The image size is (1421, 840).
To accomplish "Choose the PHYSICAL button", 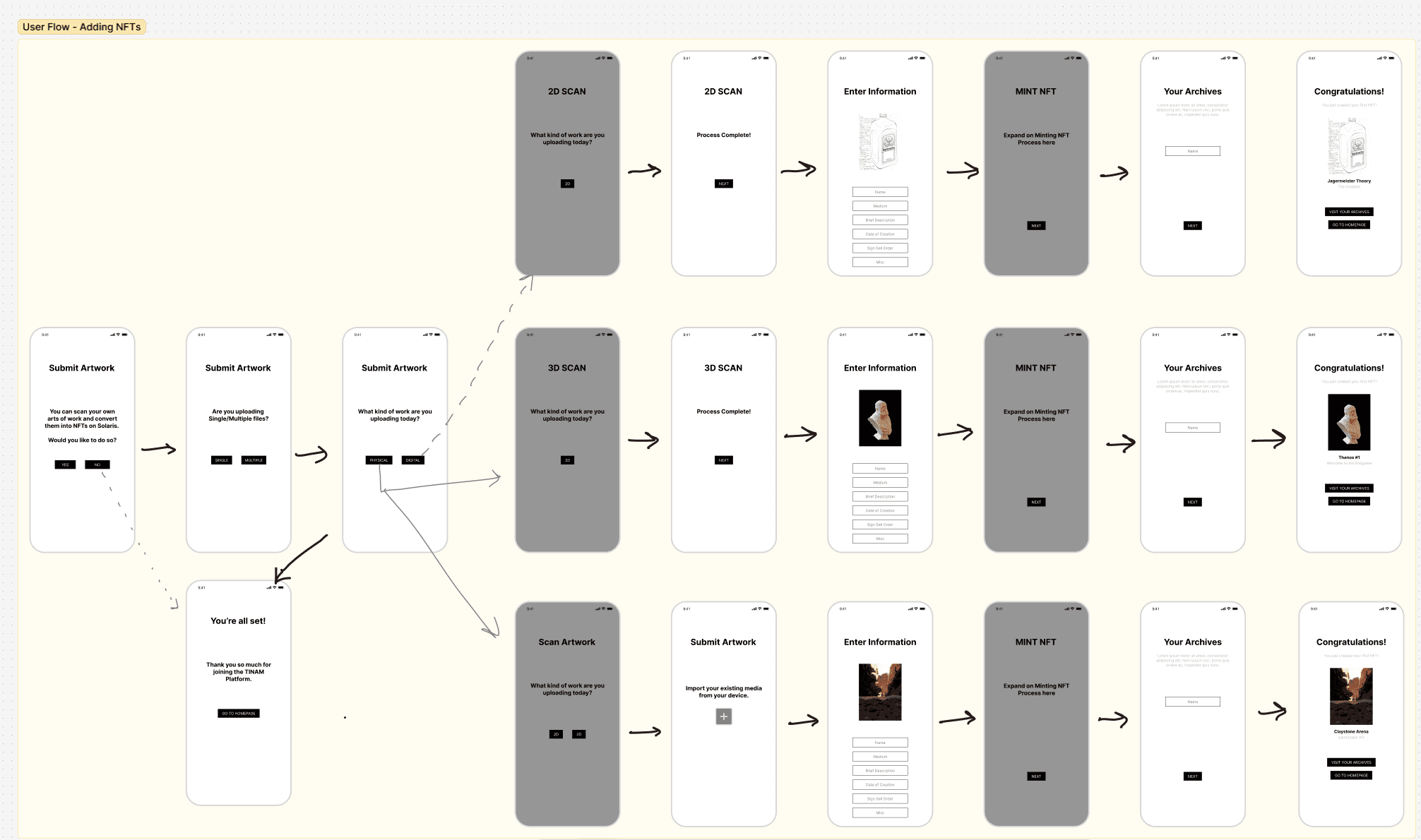I will [379, 460].
